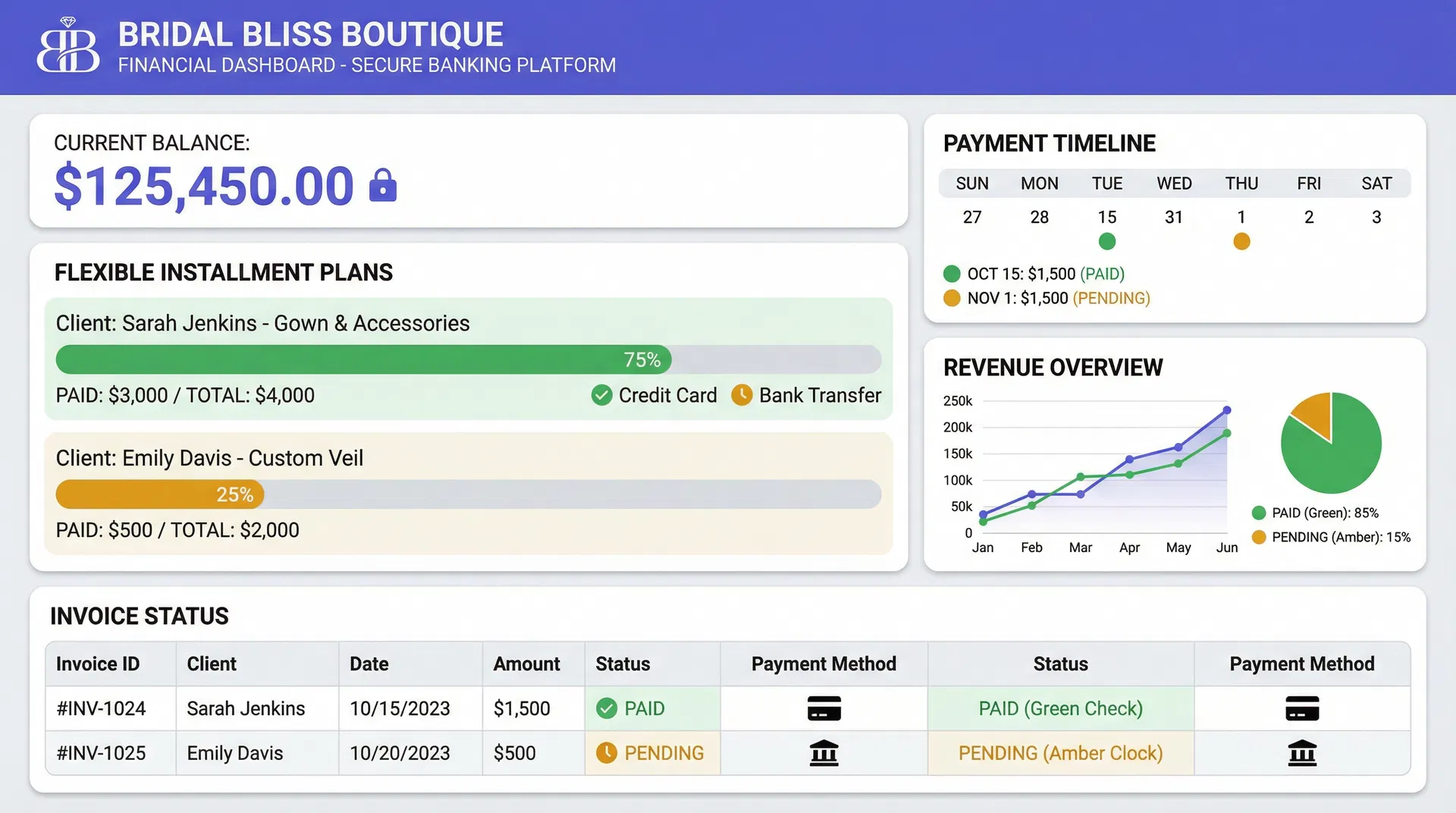
Task: Click the green PAID check icon for INV-1024
Action: click(607, 708)
